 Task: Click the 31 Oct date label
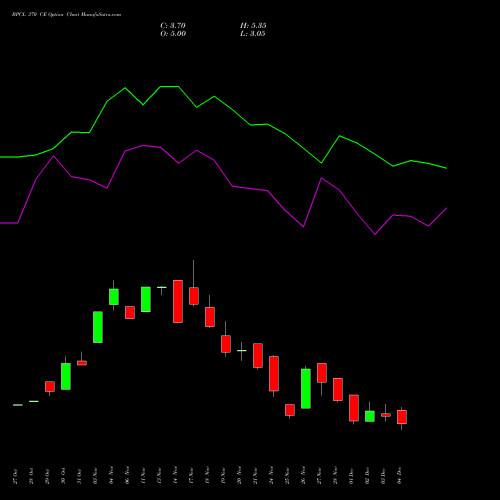point(79,476)
